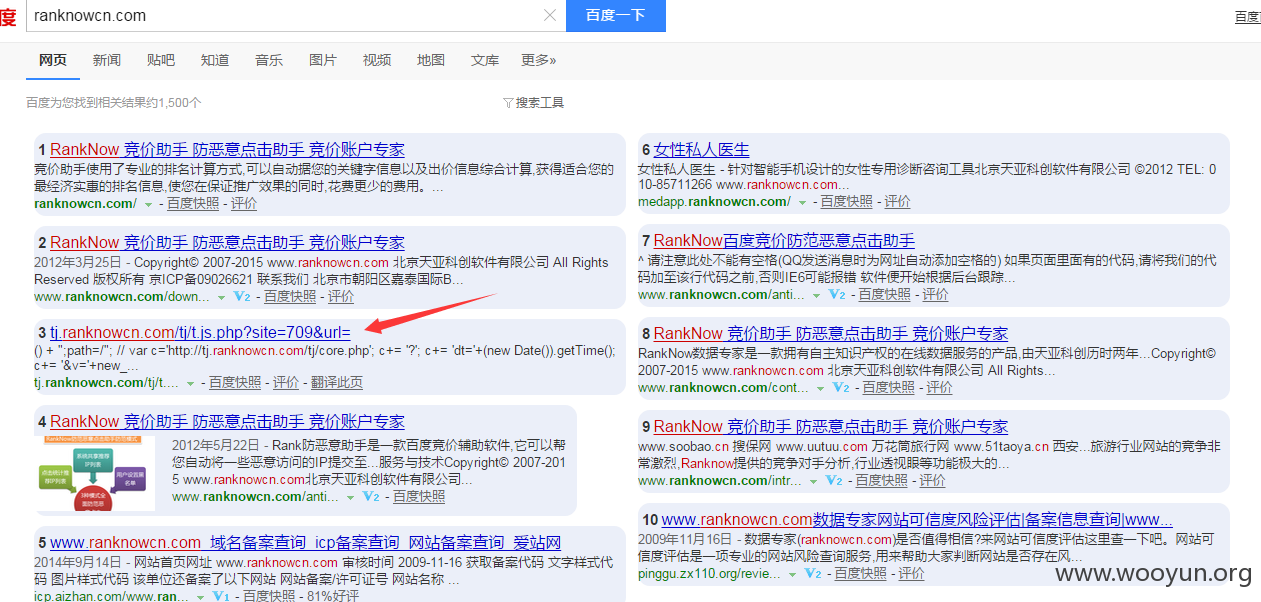Open result 7 RankNow百度竞价防恶意点击助手 link
Image resolution: width=1261 pixels, height=602 pixels.
(784, 241)
